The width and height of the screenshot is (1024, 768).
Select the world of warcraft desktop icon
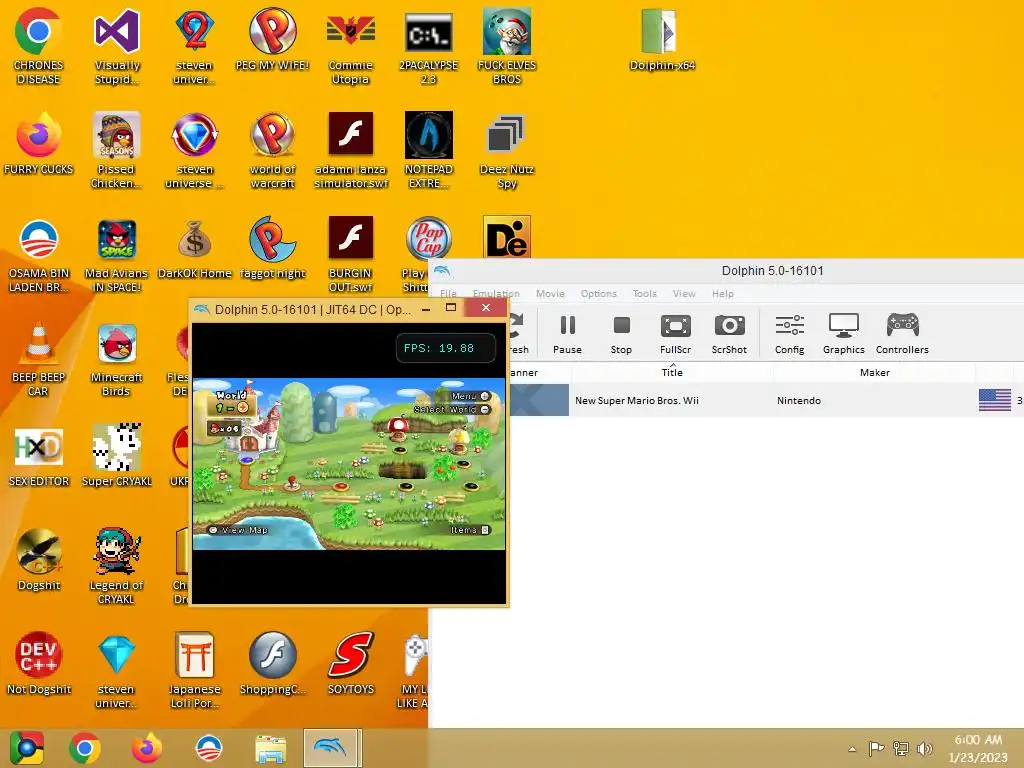tap(272, 150)
